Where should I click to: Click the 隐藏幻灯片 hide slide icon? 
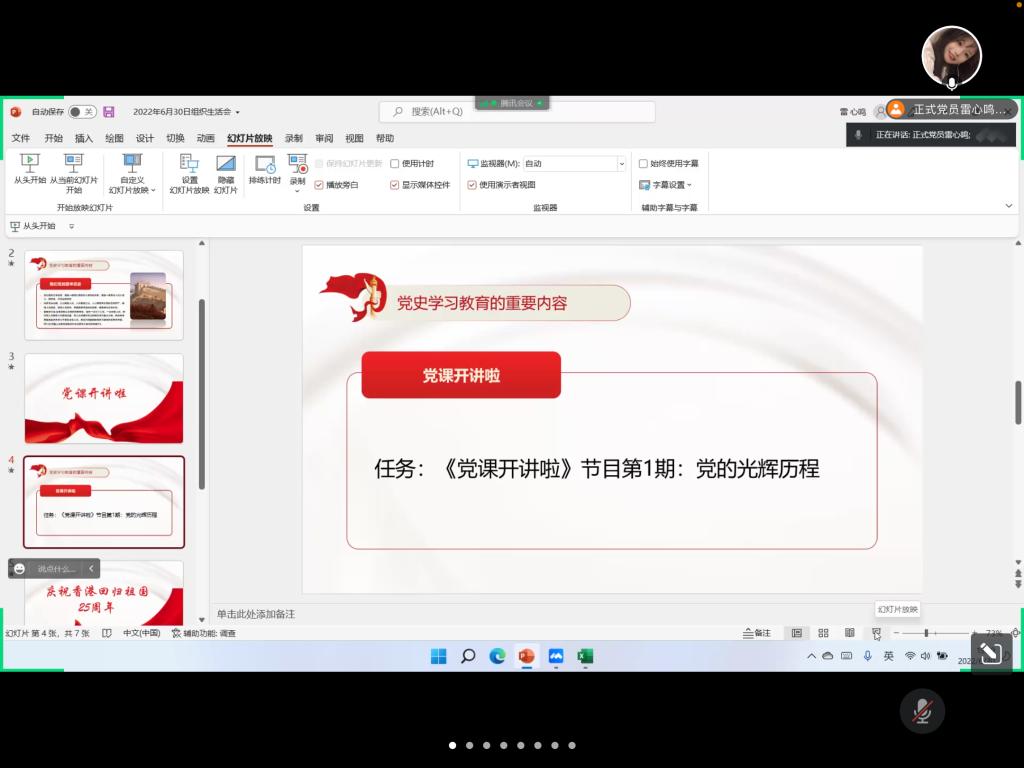tap(226, 168)
